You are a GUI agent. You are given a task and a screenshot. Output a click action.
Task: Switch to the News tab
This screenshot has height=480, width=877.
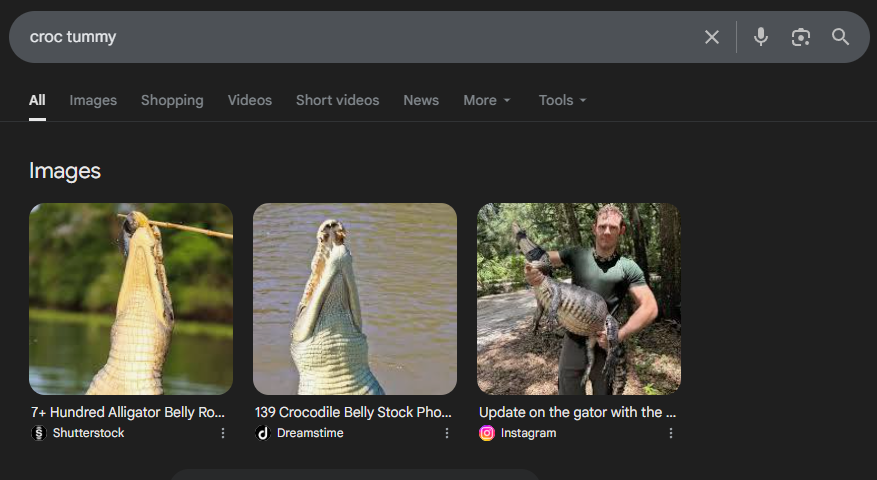click(421, 100)
